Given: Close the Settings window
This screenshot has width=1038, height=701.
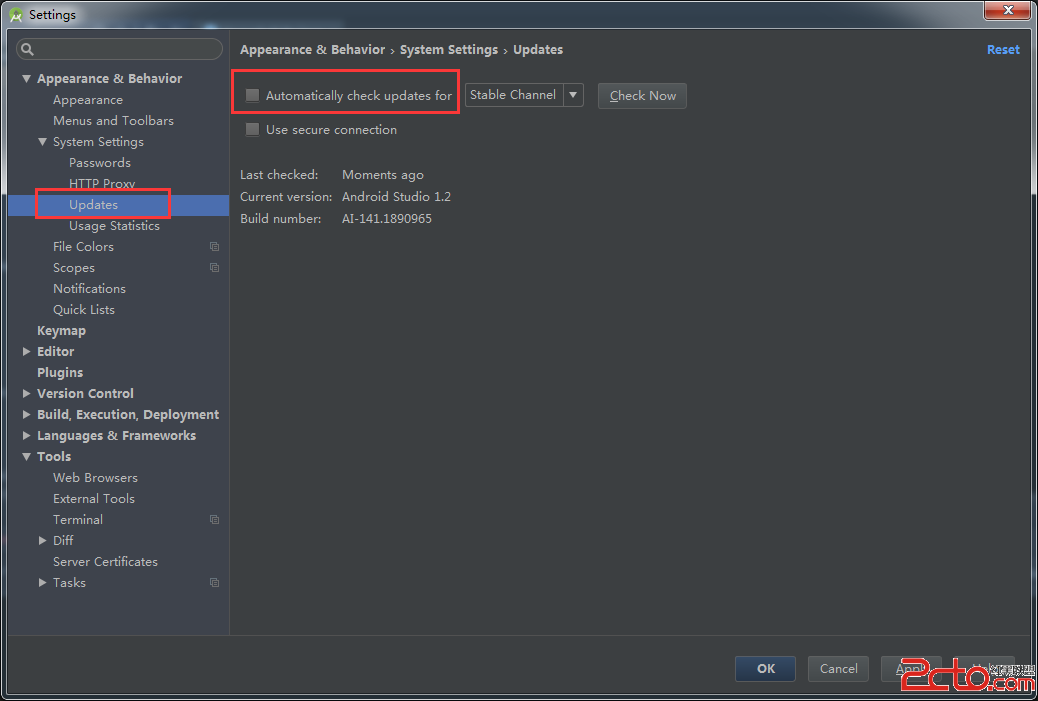Looking at the screenshot, I should pos(1008,10).
